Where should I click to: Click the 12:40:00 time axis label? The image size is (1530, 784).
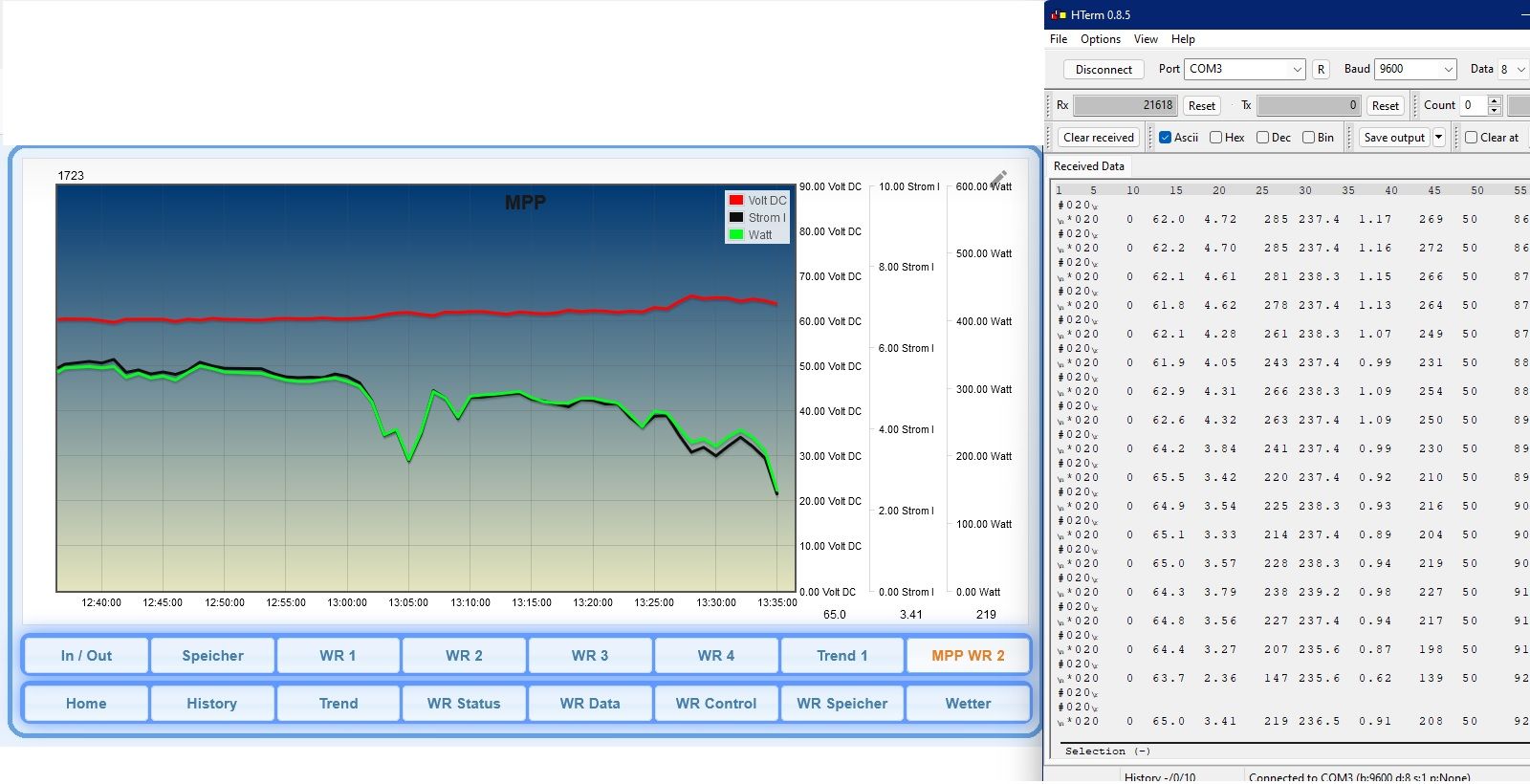pyautogui.click(x=101, y=603)
